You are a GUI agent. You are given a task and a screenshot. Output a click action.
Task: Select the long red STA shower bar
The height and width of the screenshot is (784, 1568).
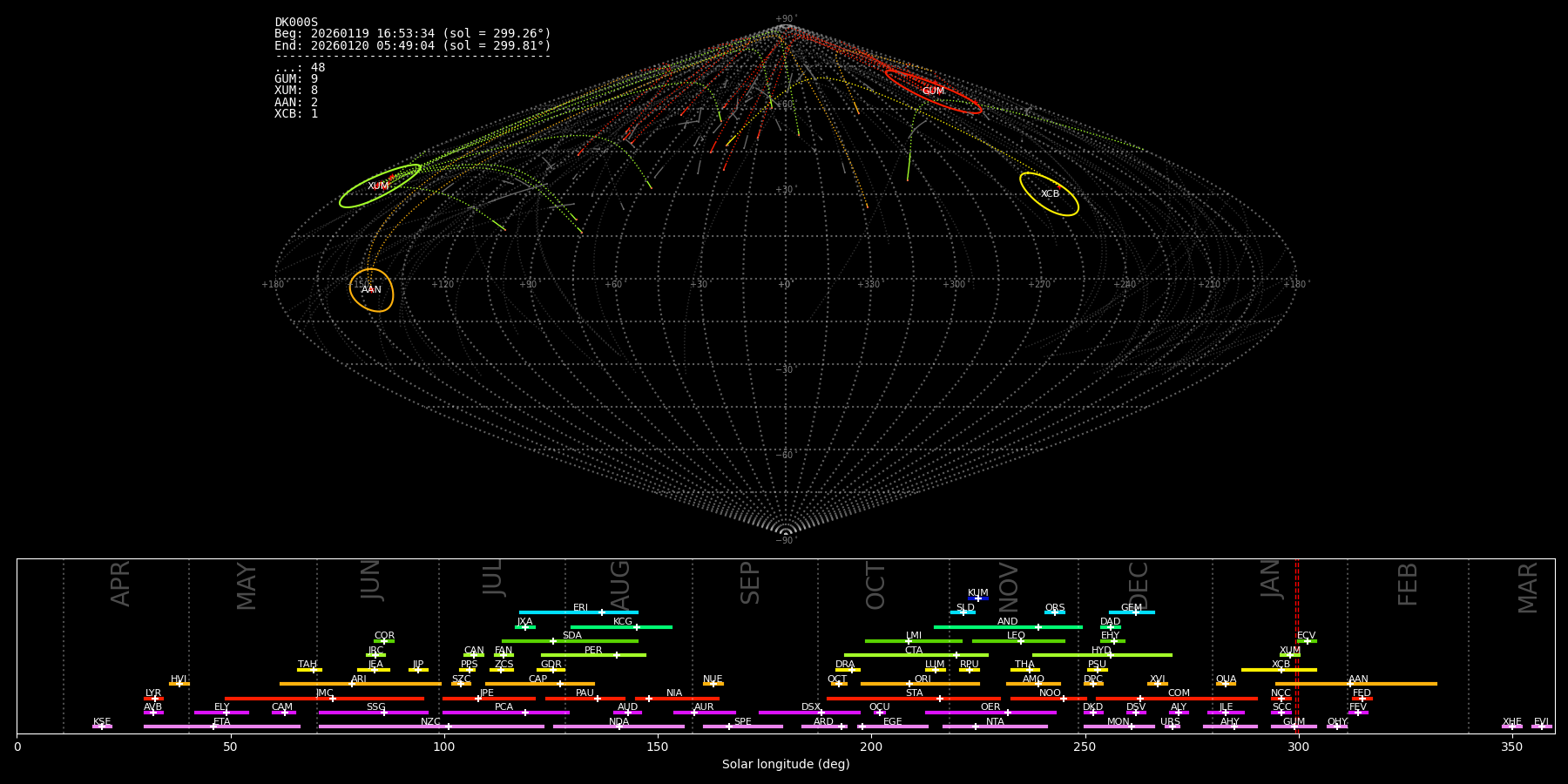(x=913, y=699)
